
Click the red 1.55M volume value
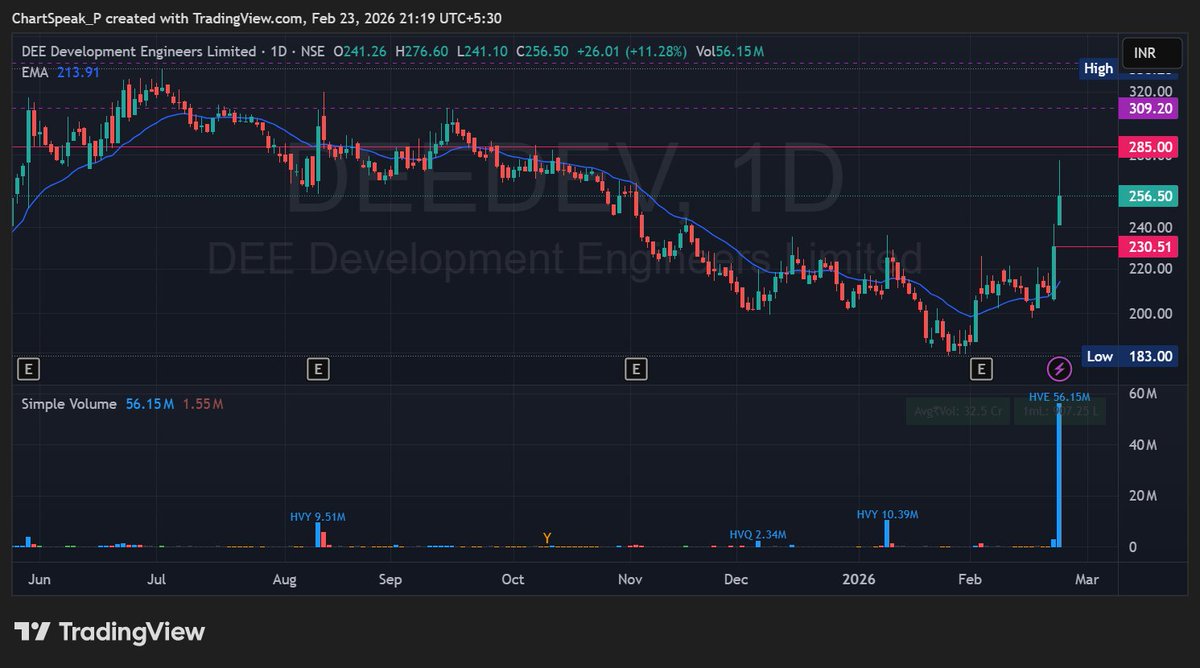click(x=203, y=404)
